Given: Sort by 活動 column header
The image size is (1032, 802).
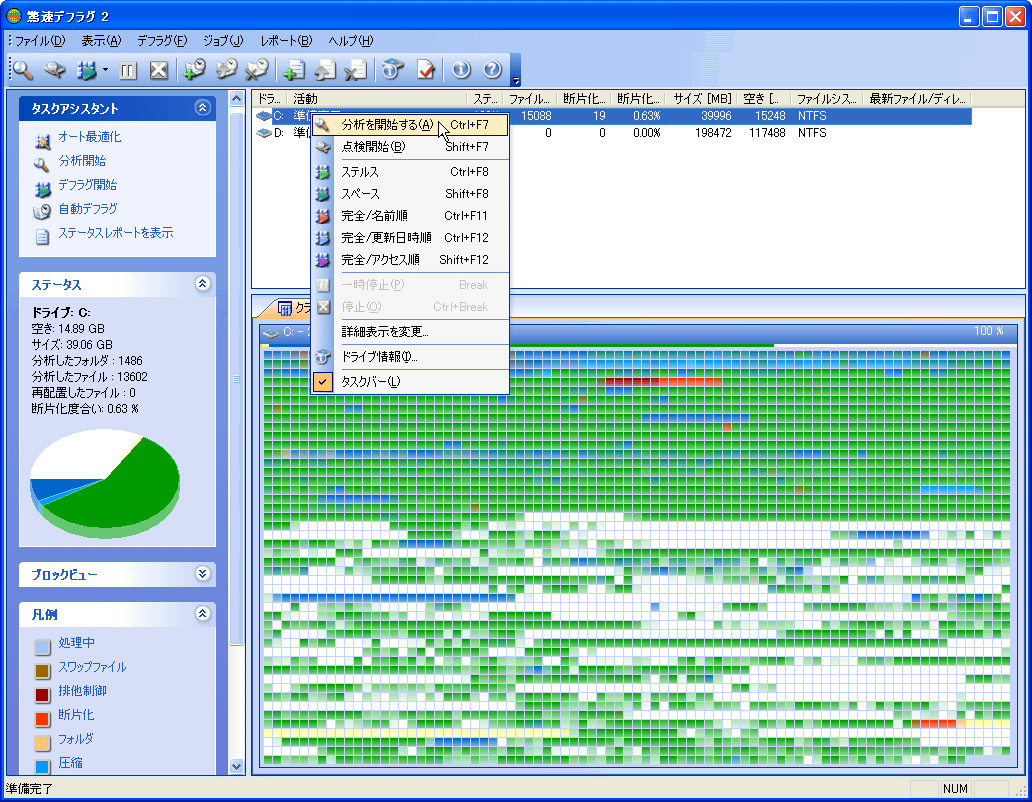Looking at the screenshot, I should point(378,99).
